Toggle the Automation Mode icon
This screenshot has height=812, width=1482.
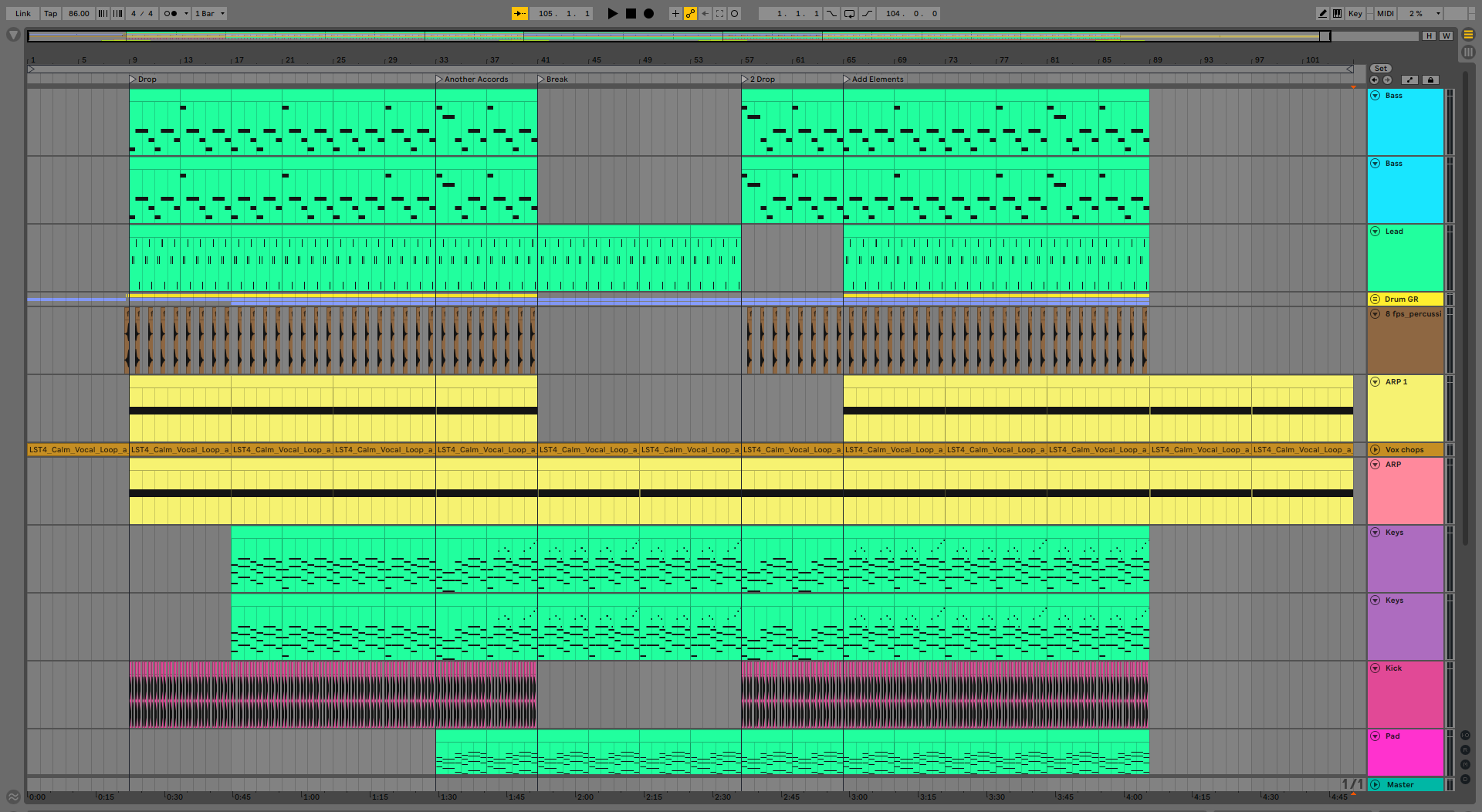[1409, 80]
